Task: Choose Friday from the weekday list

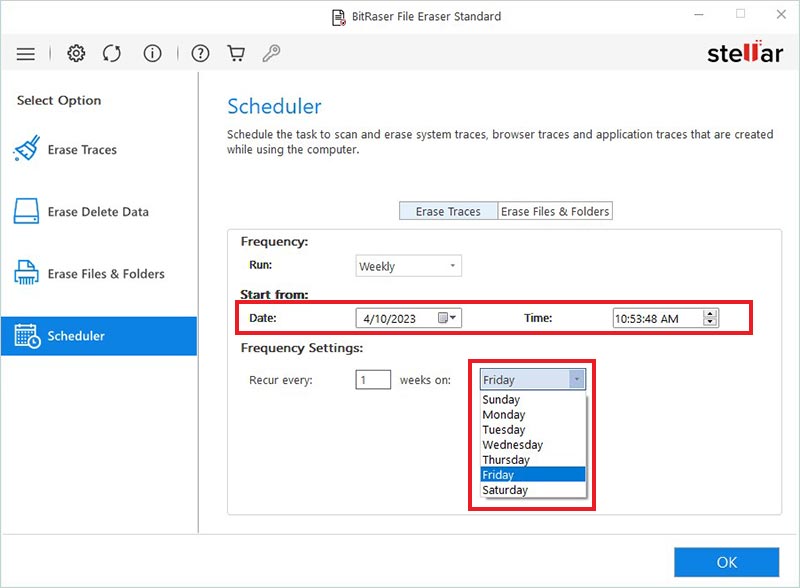Action: click(533, 474)
